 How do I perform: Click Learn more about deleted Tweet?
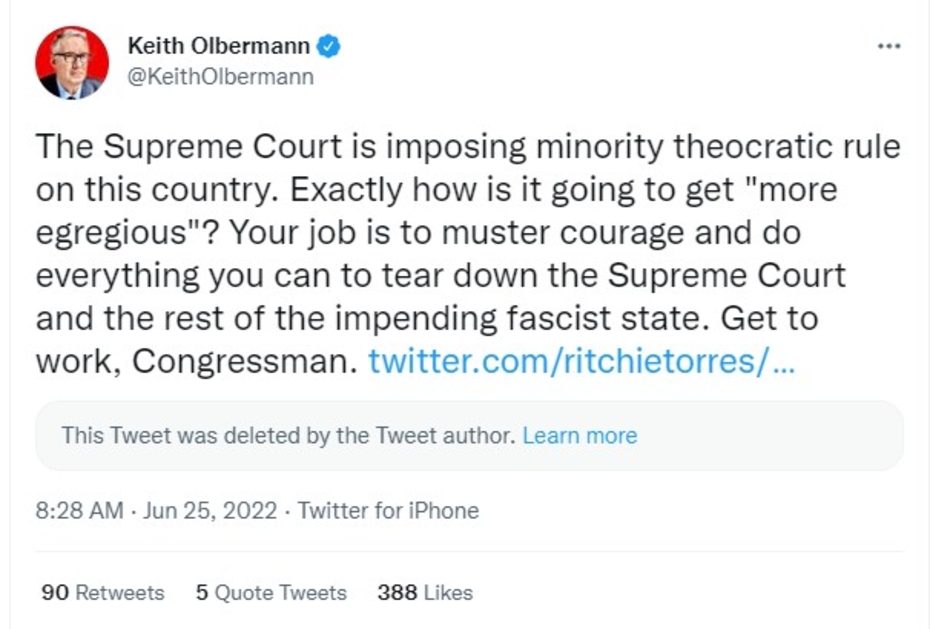(579, 436)
